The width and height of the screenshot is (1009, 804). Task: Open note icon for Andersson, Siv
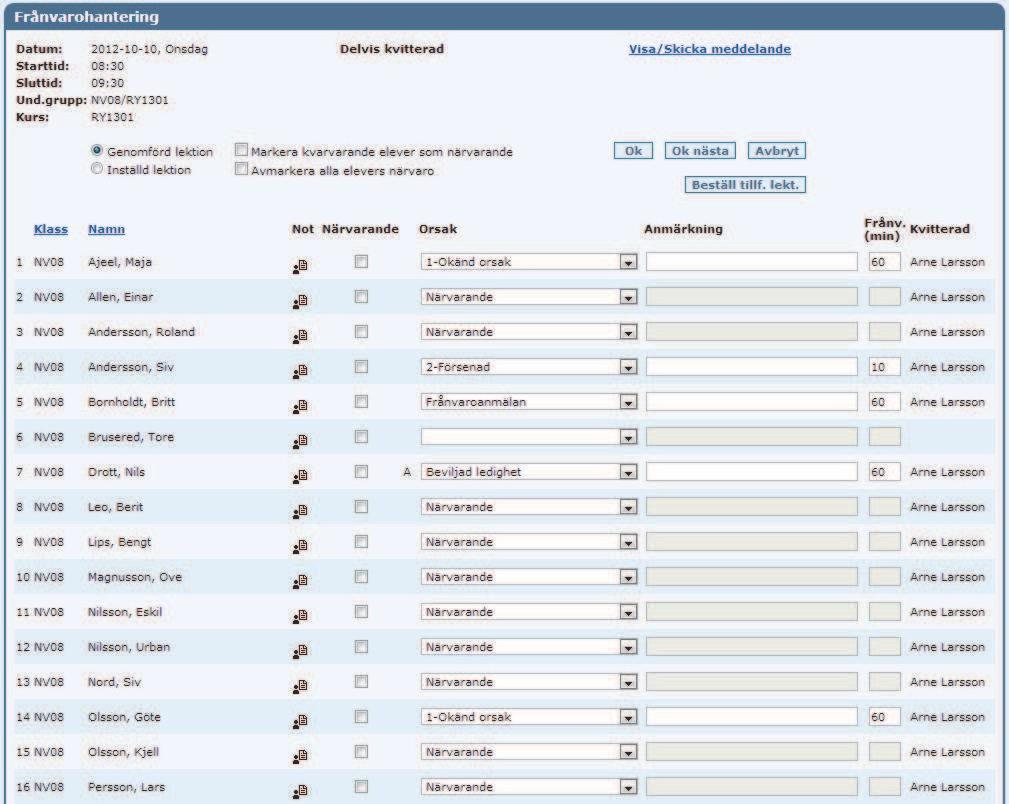tap(300, 371)
